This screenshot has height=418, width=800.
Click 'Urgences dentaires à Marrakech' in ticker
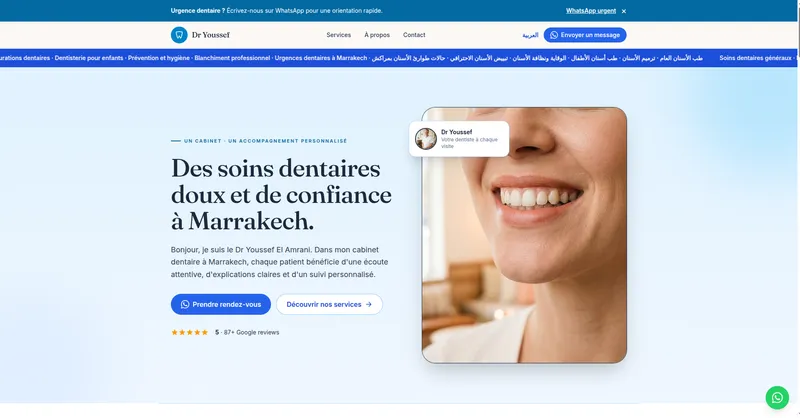(x=321, y=58)
